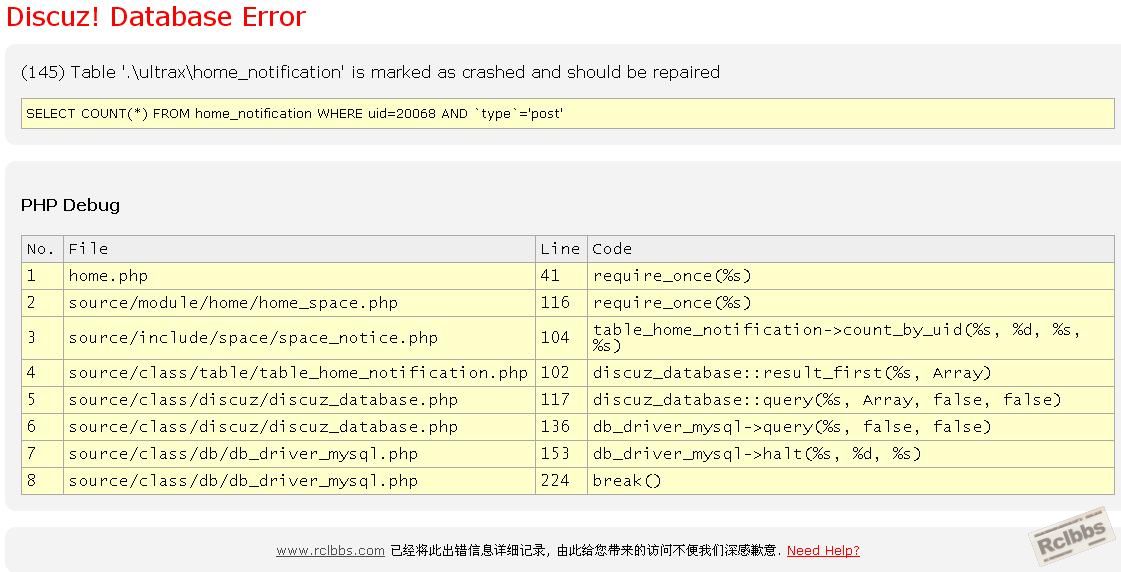
Task: Select source/include/space/space_notice.php cell
Action: [299, 337]
